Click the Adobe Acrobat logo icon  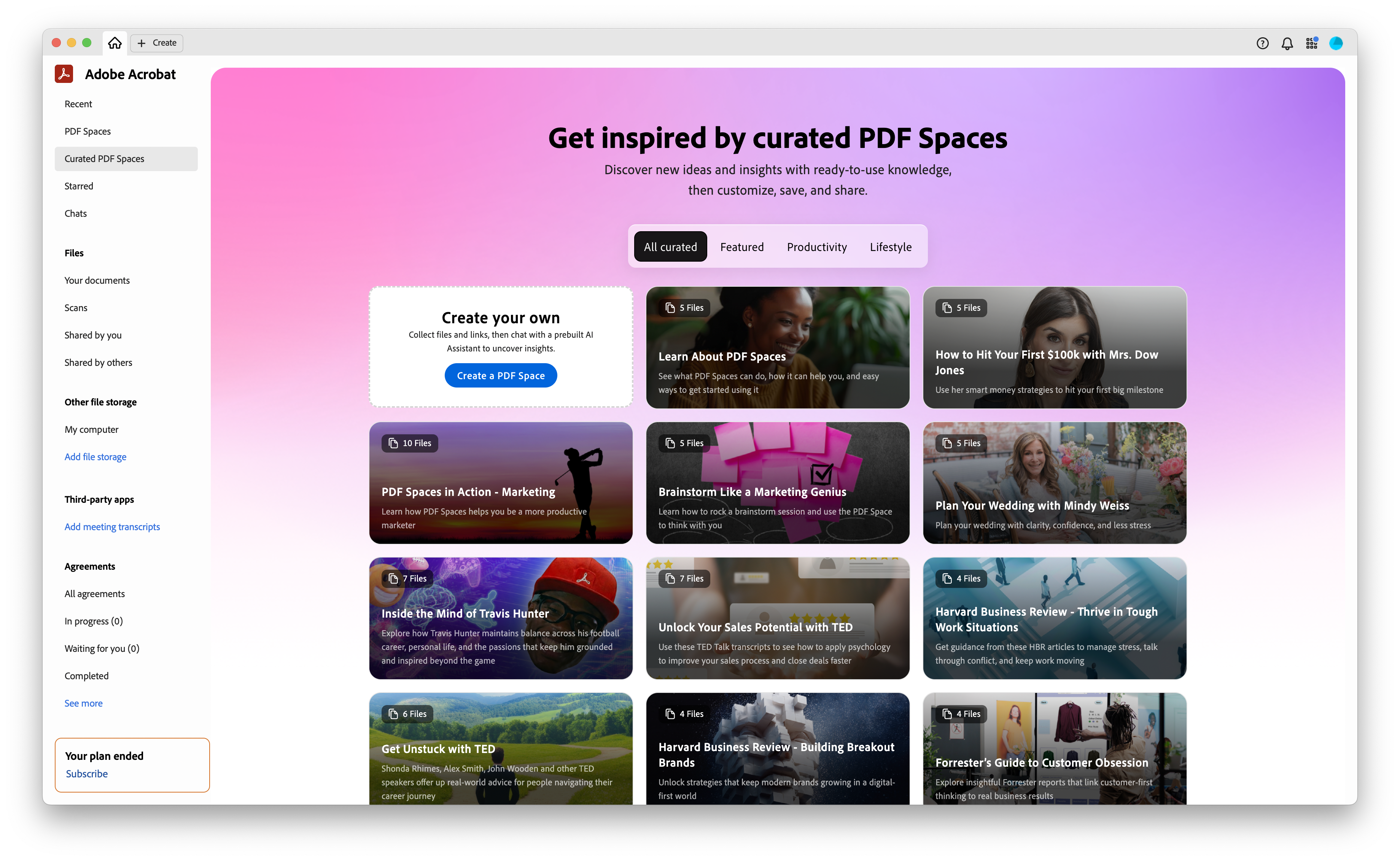click(64, 74)
